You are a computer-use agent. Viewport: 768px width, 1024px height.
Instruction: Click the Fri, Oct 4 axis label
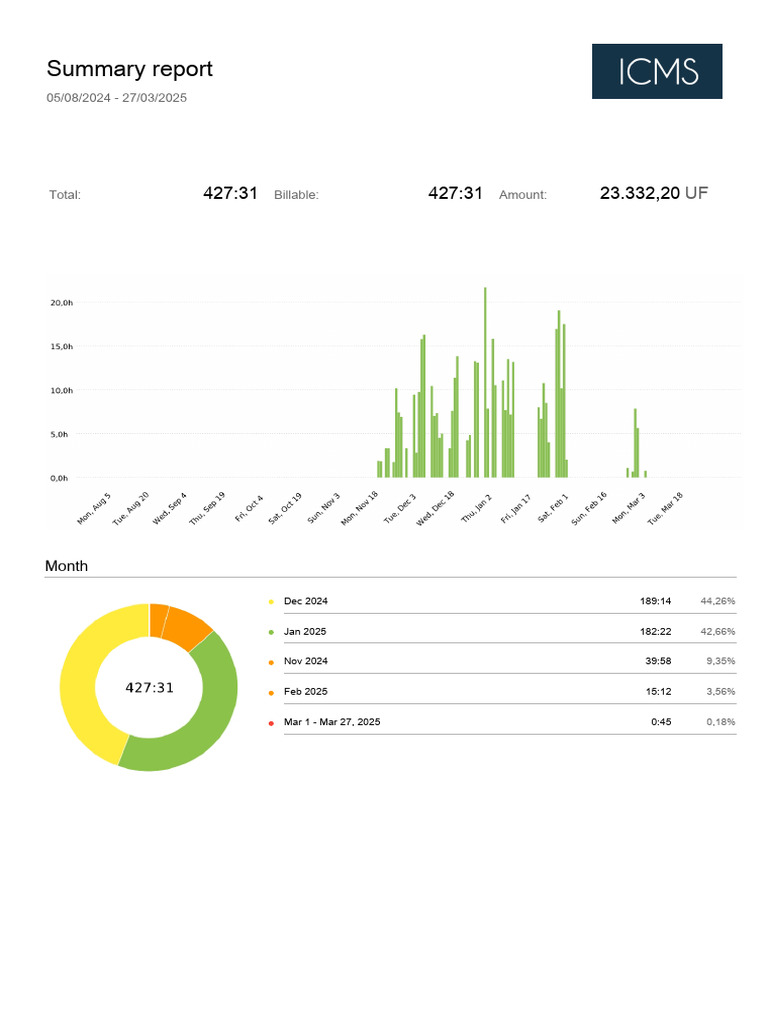249,509
